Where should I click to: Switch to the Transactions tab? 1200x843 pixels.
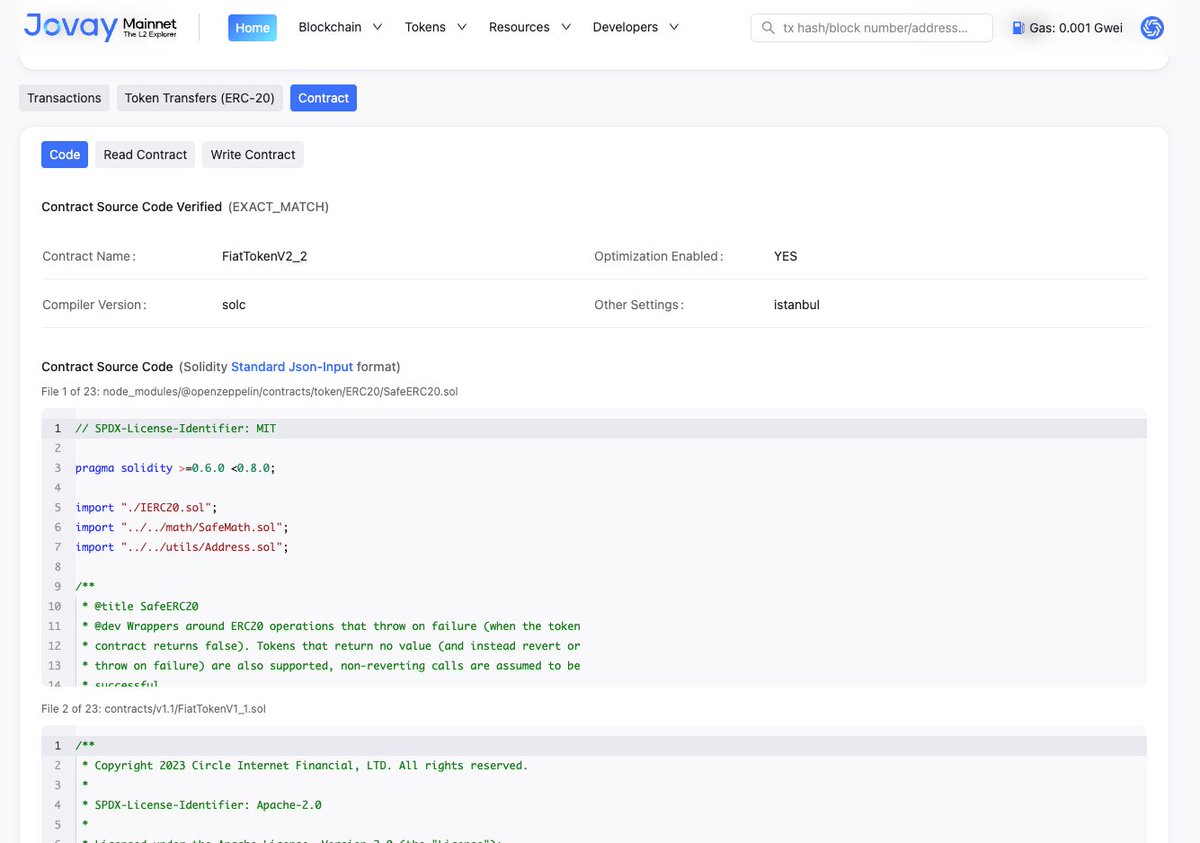(63, 97)
